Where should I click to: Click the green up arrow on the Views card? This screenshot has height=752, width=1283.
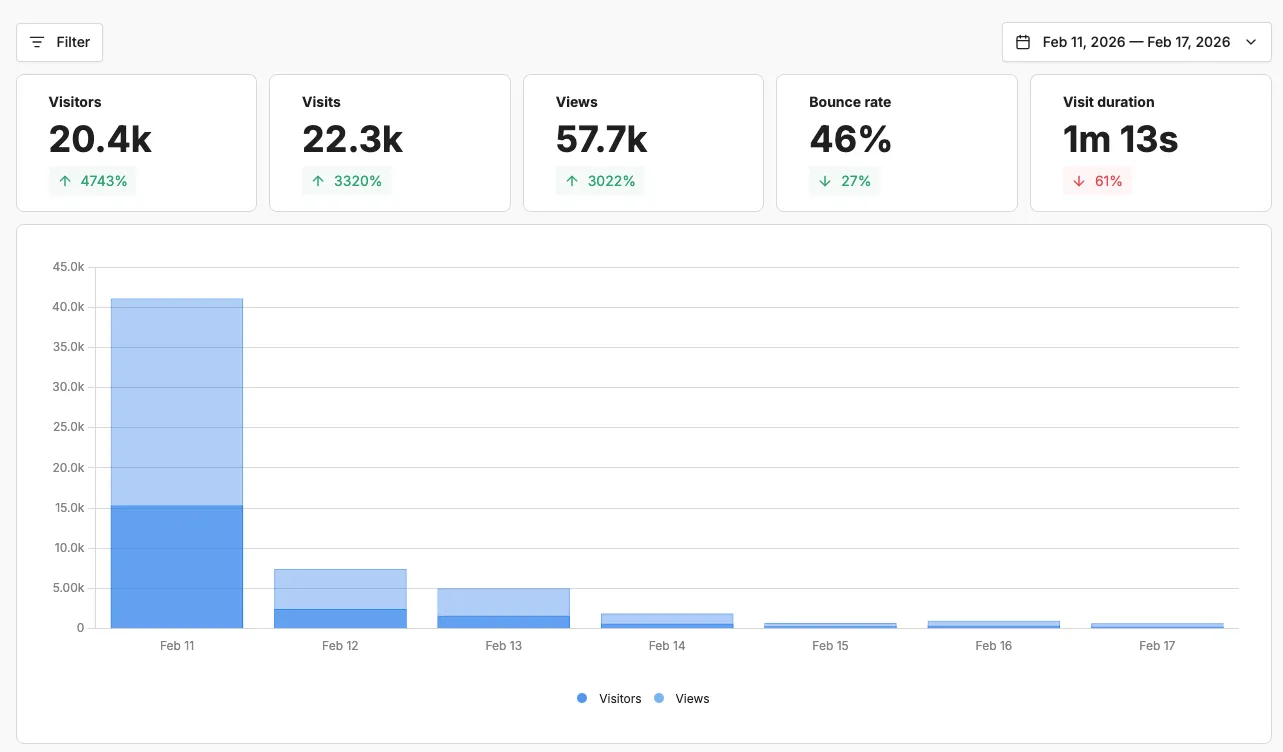573,181
